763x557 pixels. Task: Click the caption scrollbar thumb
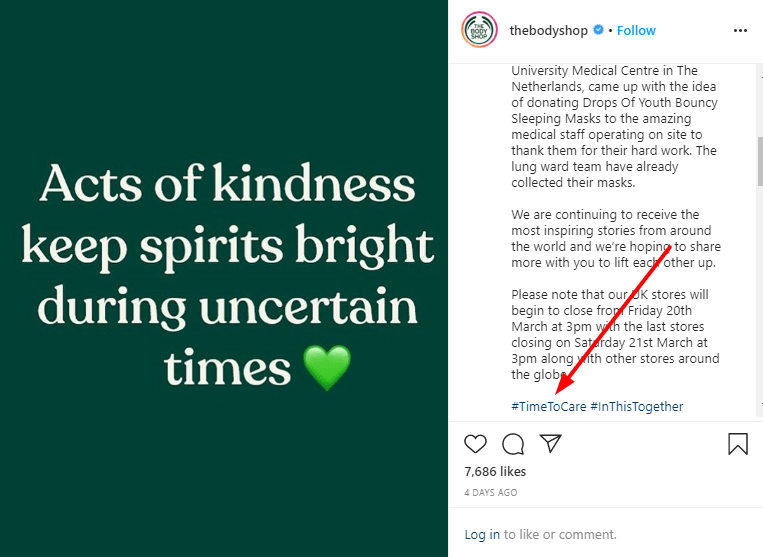(759, 160)
